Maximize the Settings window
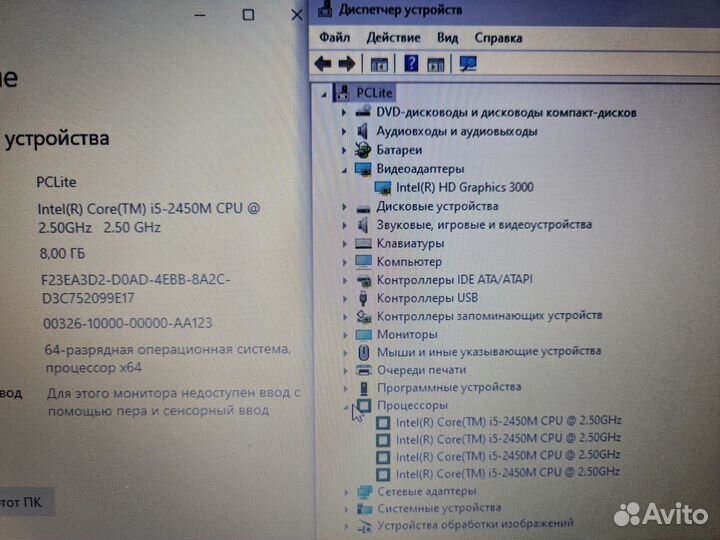Viewport: 720px width, 540px height. point(248,15)
